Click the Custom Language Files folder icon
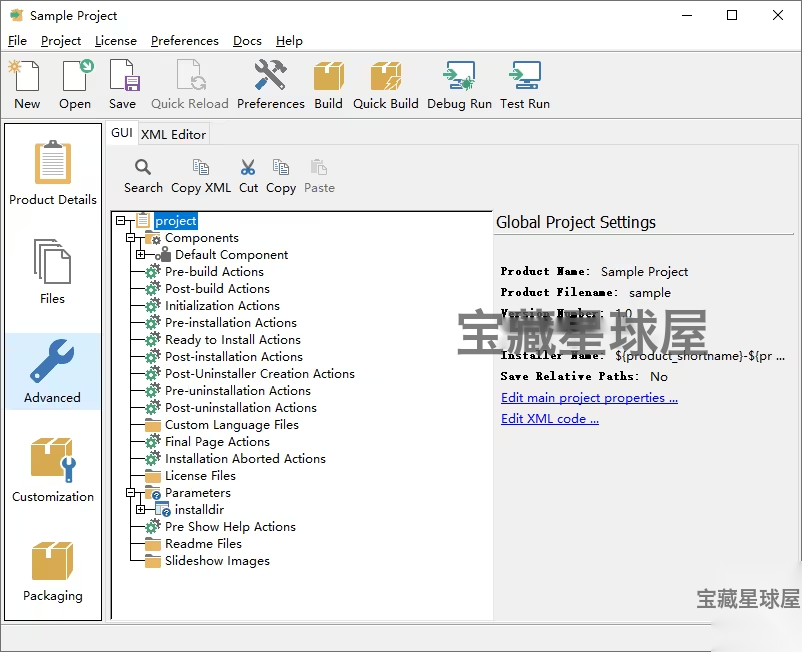 coord(152,425)
